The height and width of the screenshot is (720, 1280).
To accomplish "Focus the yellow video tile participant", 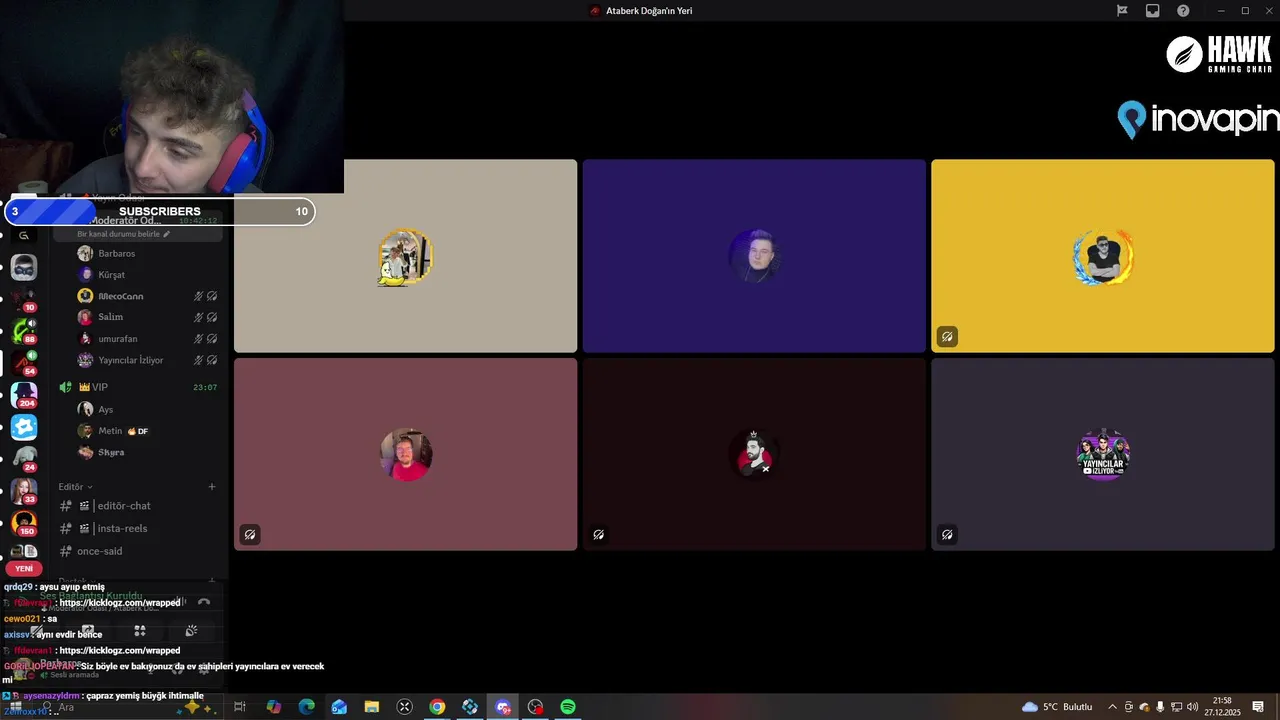I will pos(1103,256).
